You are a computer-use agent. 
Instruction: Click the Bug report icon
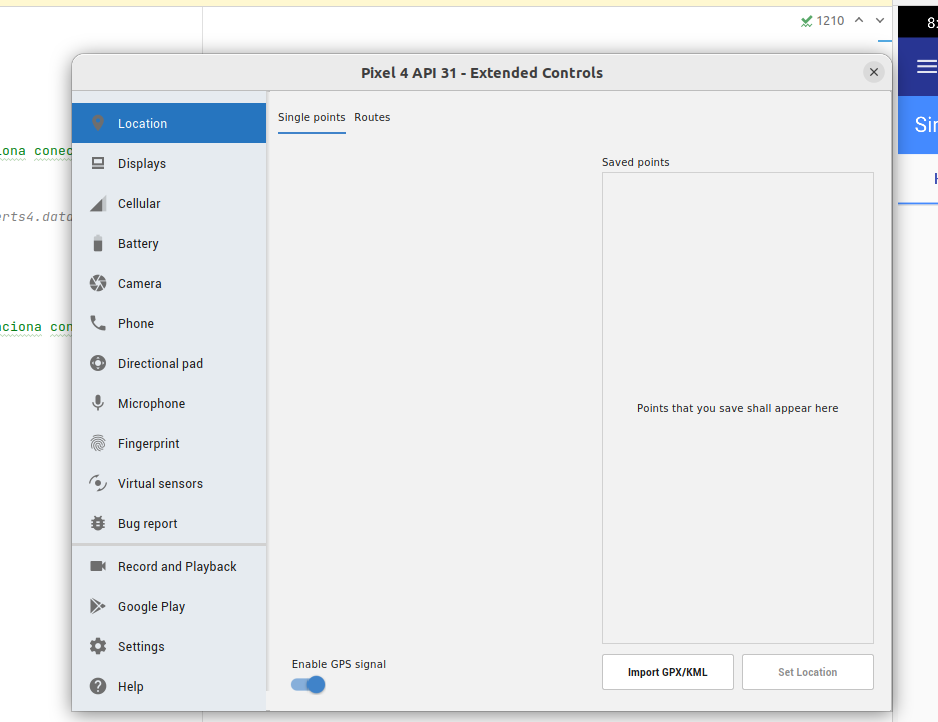tap(97, 523)
